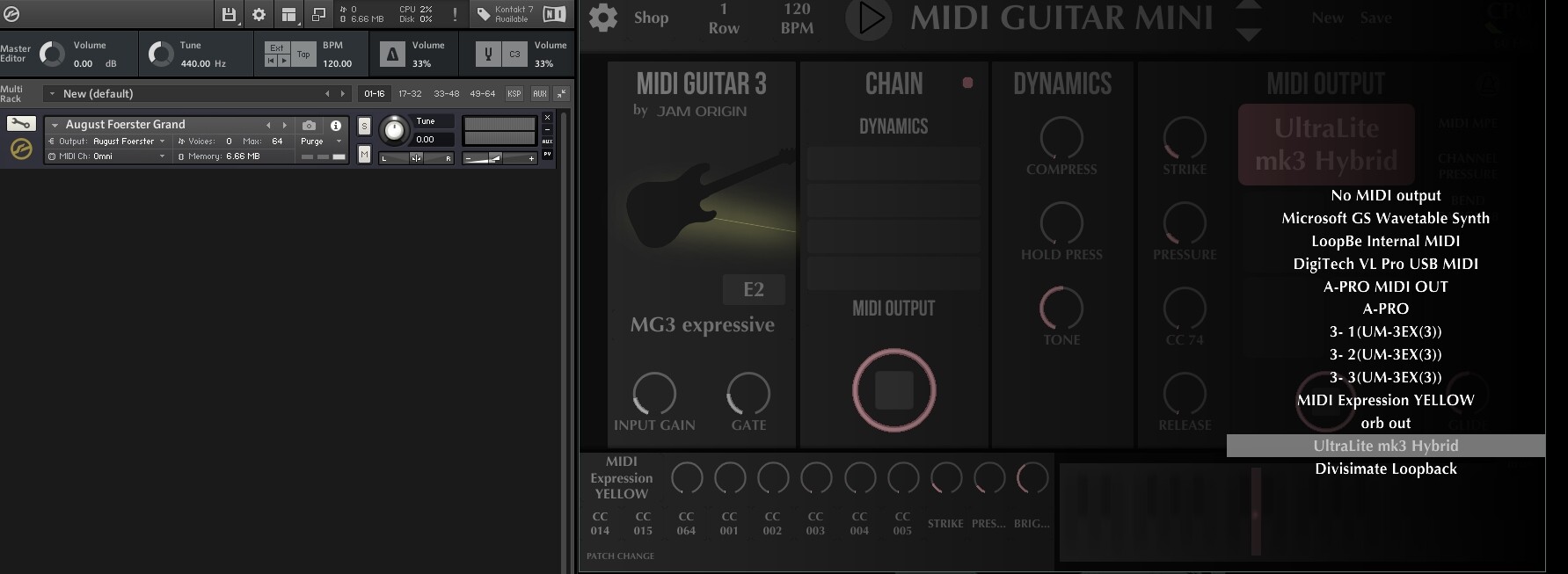Viewport: 1568px width, 574px height.
Task: Solo the August Foerster Grand instrument
Action: pos(364,127)
